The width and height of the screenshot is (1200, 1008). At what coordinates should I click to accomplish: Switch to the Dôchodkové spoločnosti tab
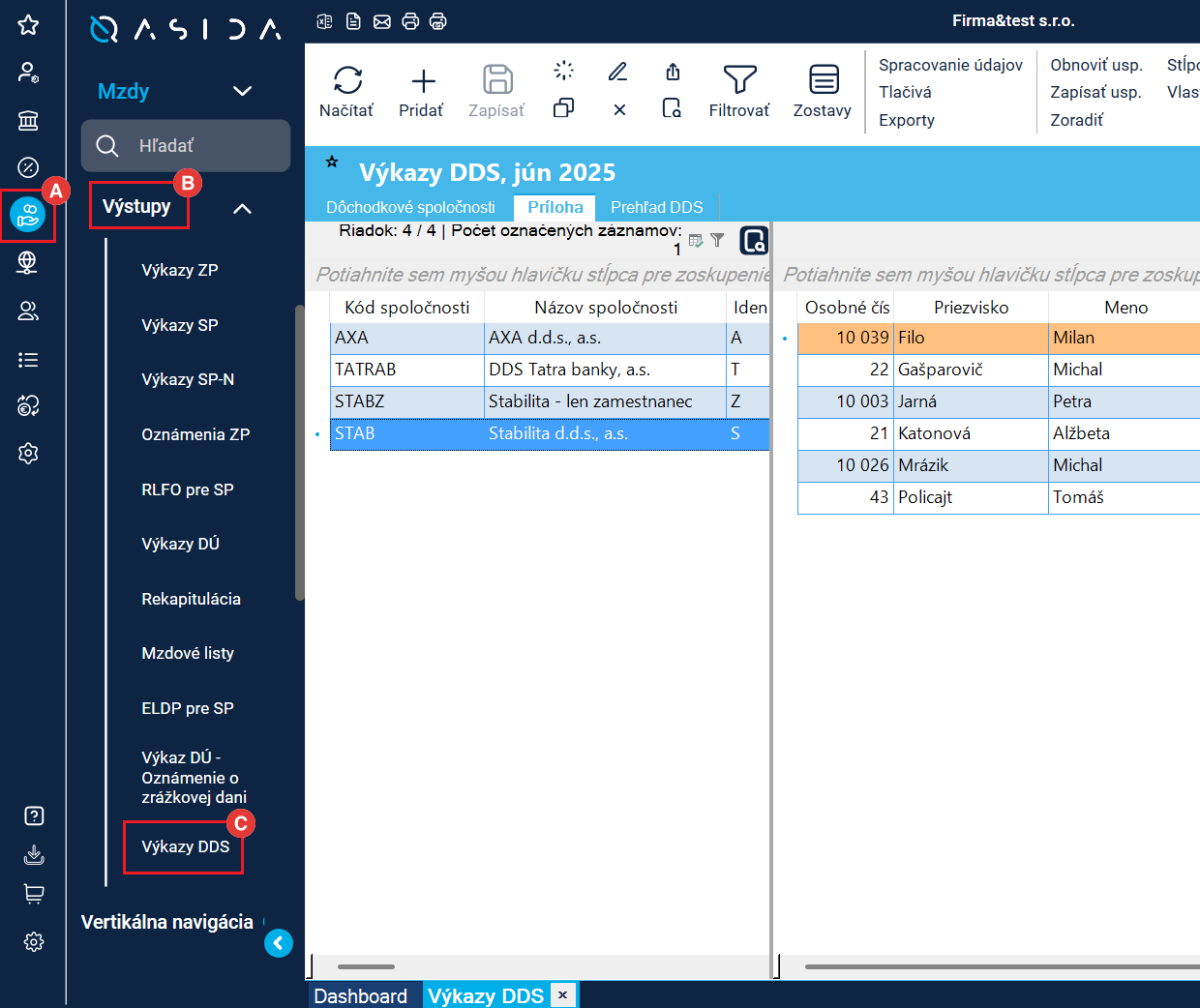[x=410, y=207]
